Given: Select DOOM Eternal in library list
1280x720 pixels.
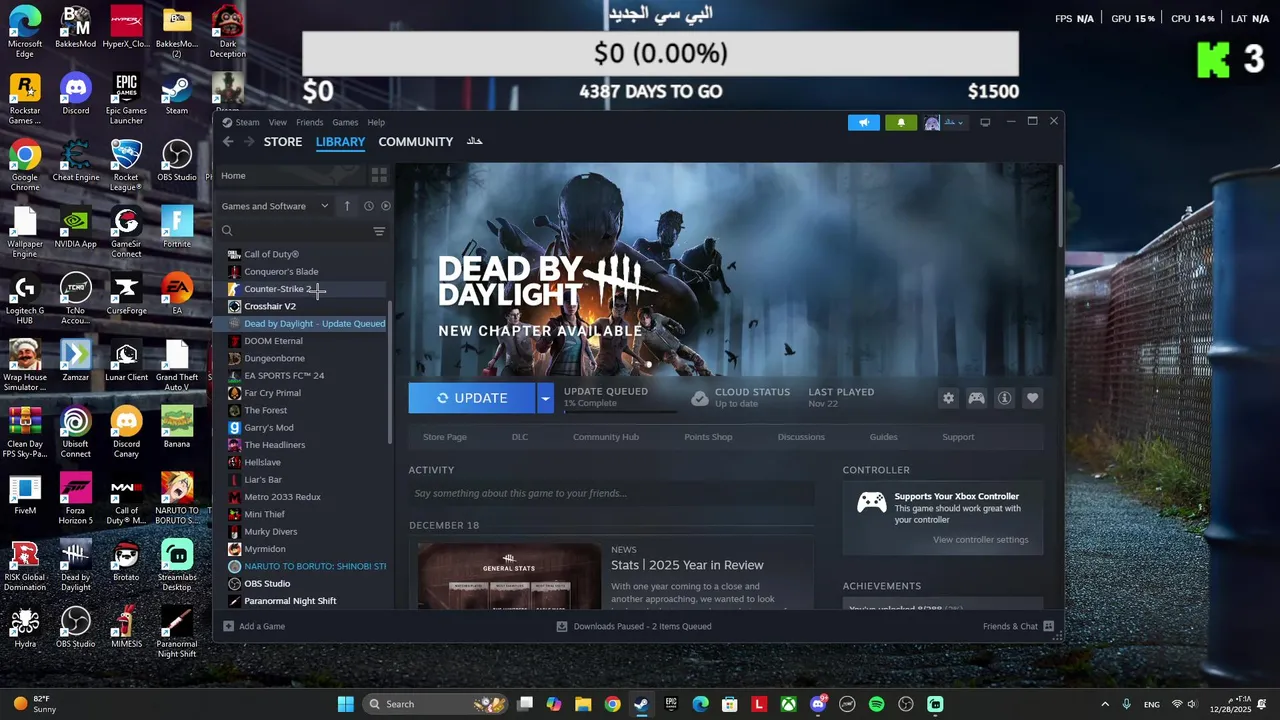Looking at the screenshot, I should 300,341.
